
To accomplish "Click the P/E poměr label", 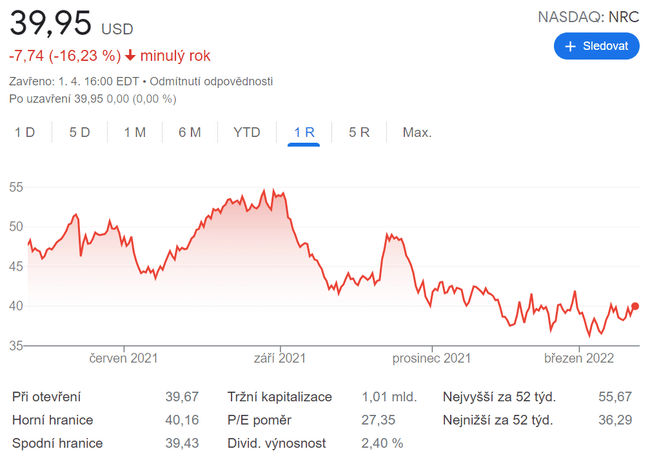I will tap(260, 420).
